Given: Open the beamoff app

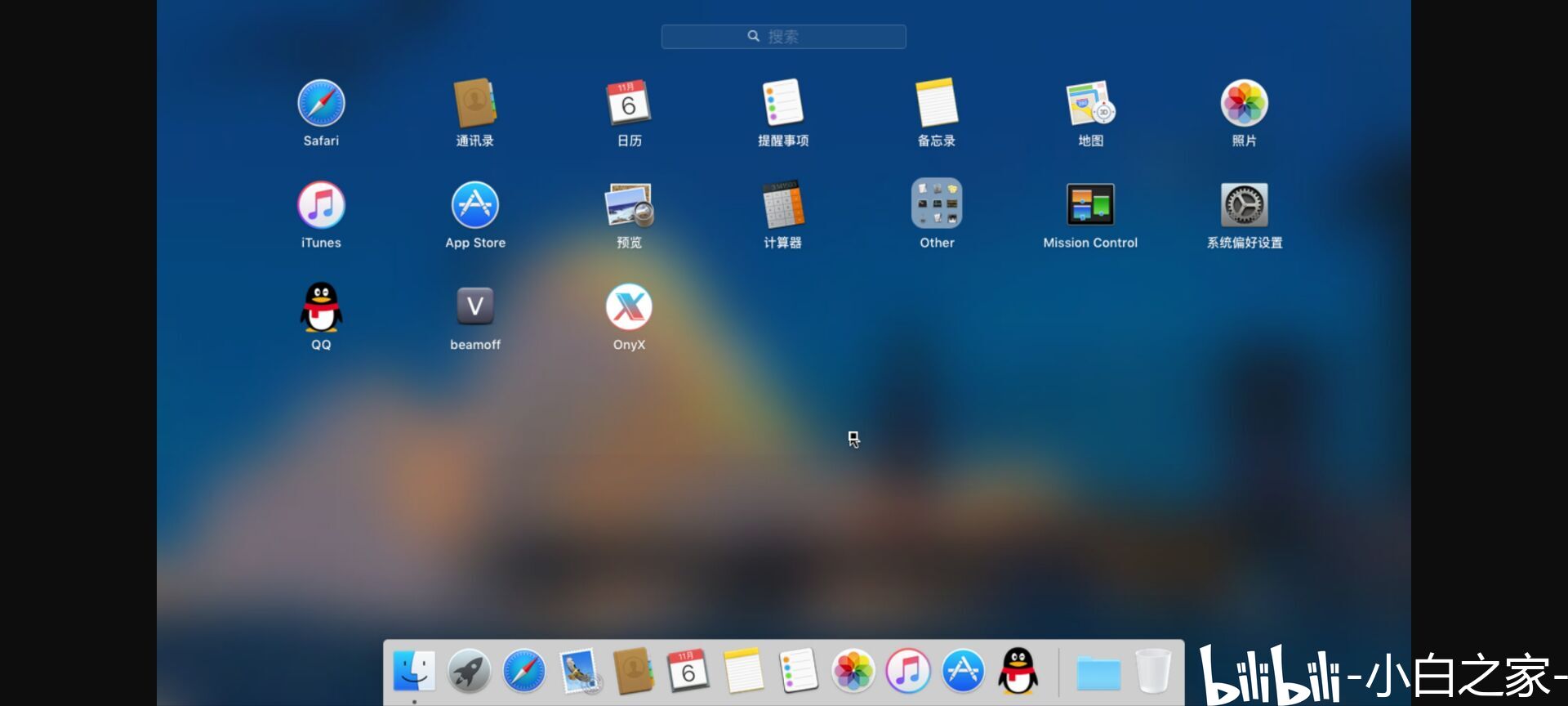Looking at the screenshot, I should click(x=474, y=306).
